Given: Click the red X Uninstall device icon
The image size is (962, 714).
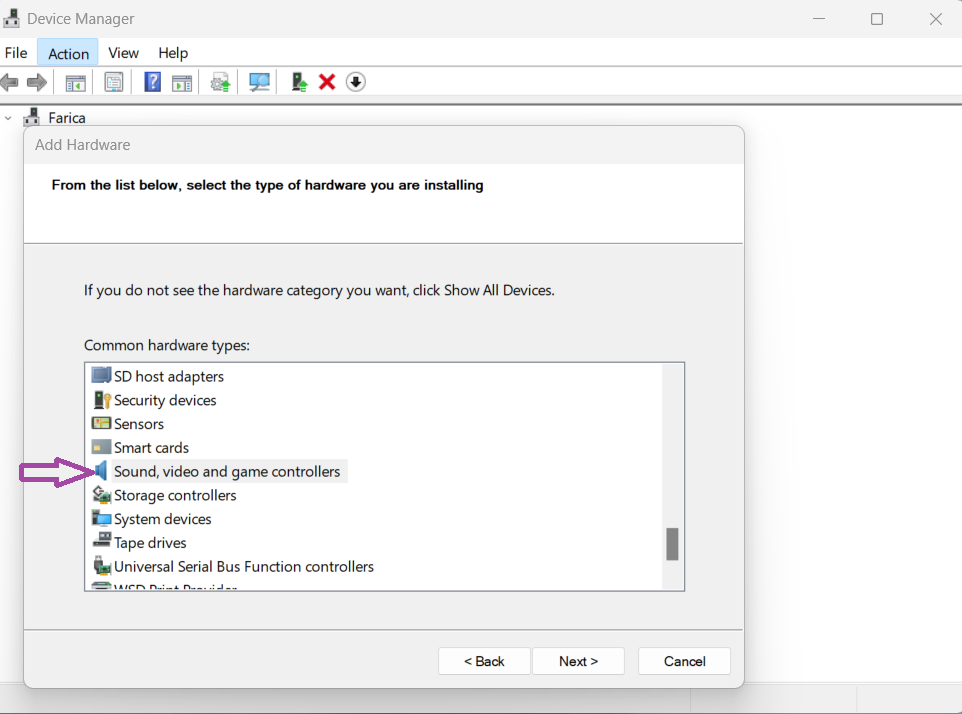Looking at the screenshot, I should tap(327, 82).
